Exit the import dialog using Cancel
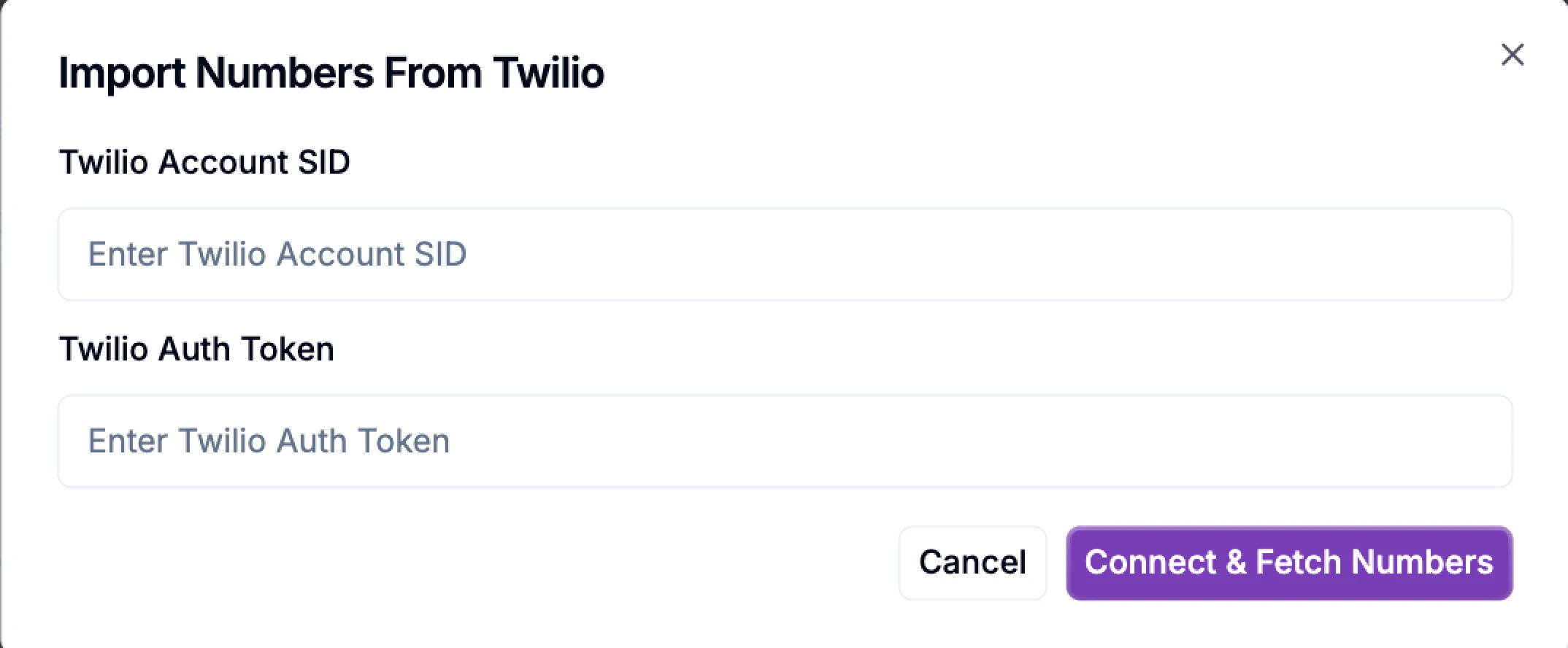The width and height of the screenshot is (1568, 648). [972, 562]
